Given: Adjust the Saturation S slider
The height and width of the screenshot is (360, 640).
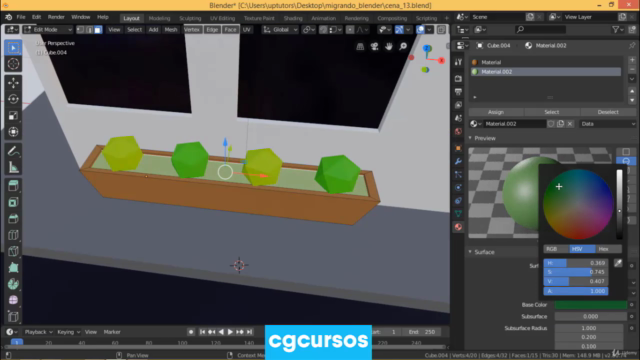Looking at the screenshot, I should [x=576, y=272].
